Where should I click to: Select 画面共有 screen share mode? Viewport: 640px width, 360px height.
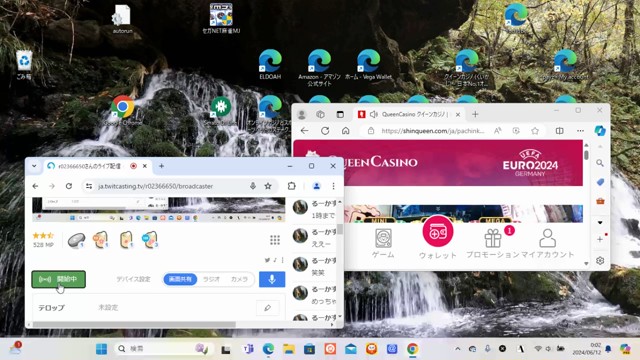click(x=180, y=279)
